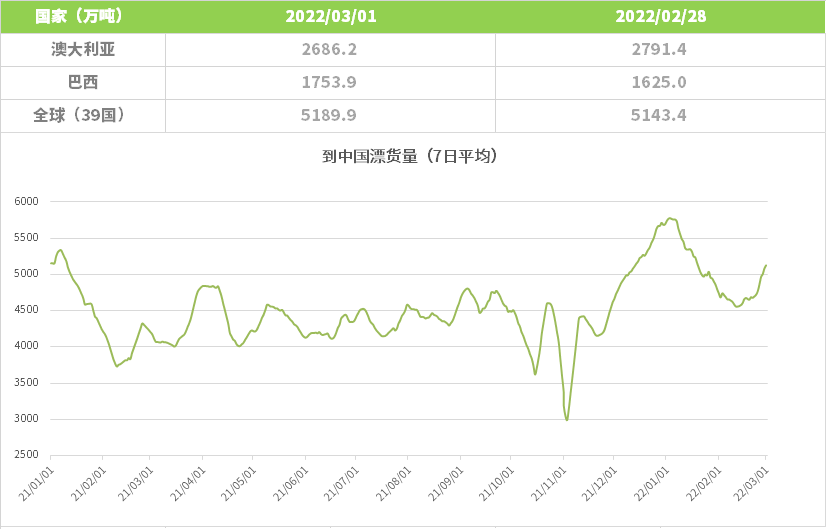The image size is (826, 529).
Task: Click the x-axis date 21/03/01
Action: pyautogui.click(x=135, y=484)
